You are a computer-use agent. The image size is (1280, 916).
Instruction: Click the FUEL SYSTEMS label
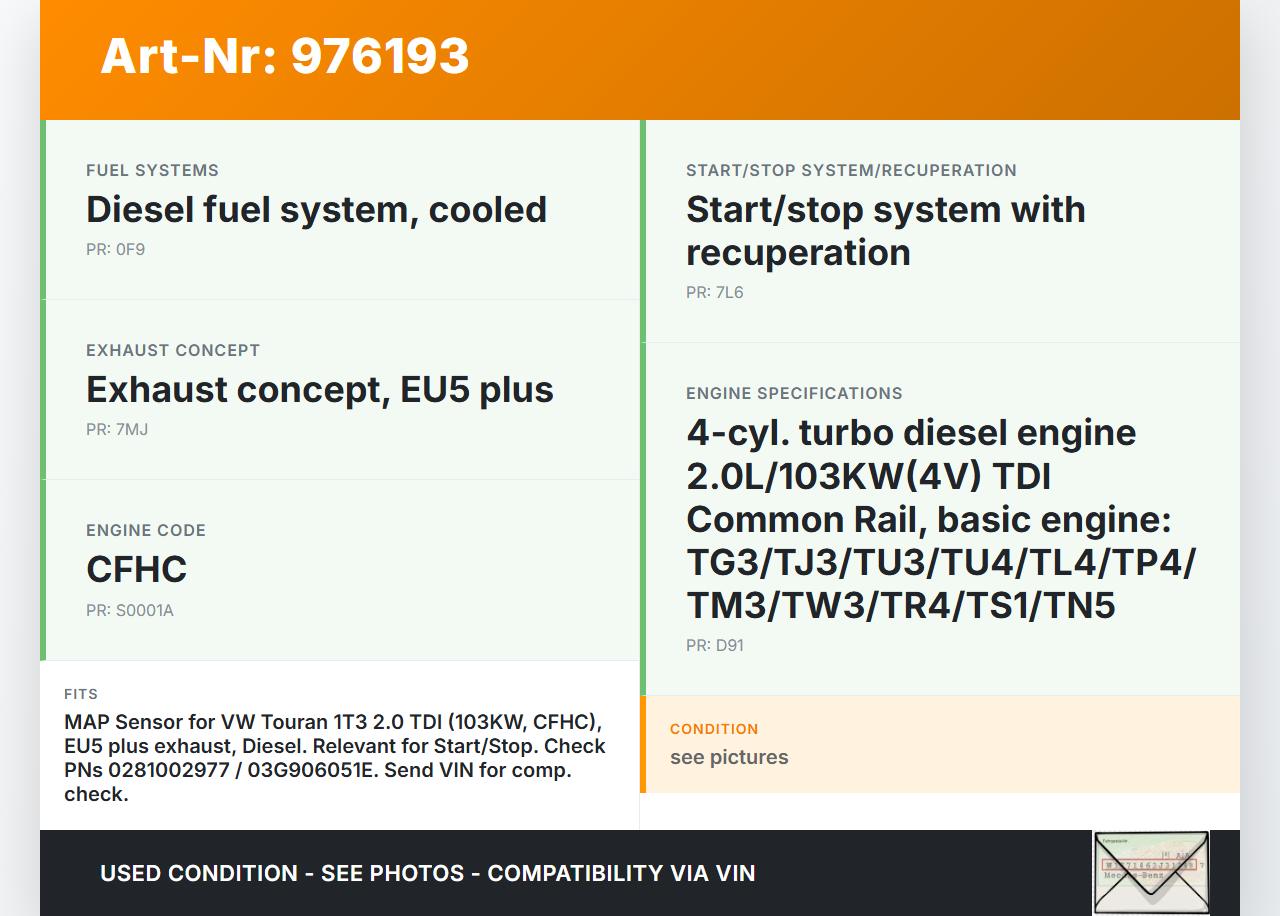pos(152,170)
